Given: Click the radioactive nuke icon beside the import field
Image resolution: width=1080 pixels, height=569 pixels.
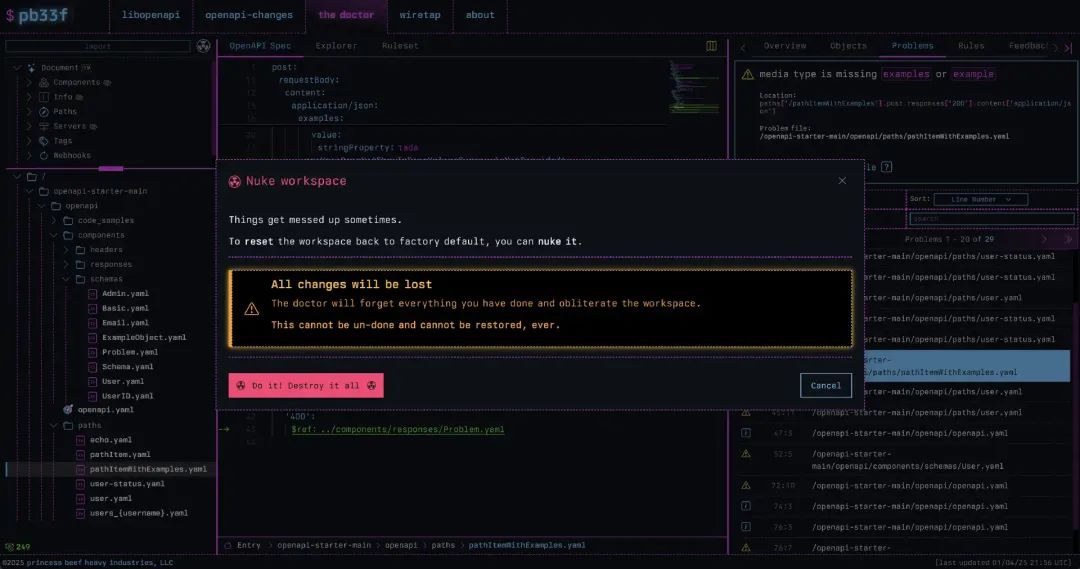Looking at the screenshot, I should click(x=204, y=46).
